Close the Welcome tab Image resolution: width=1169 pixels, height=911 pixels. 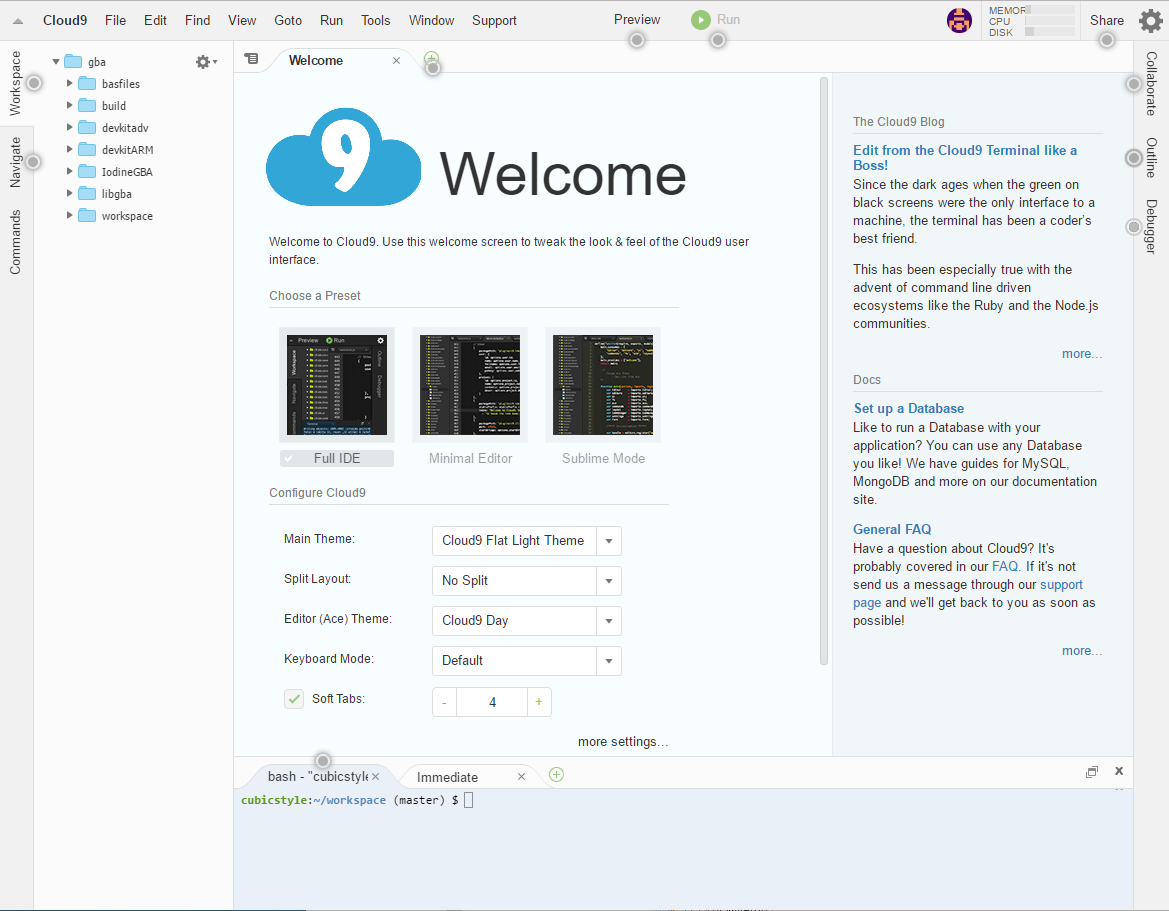[x=397, y=60]
